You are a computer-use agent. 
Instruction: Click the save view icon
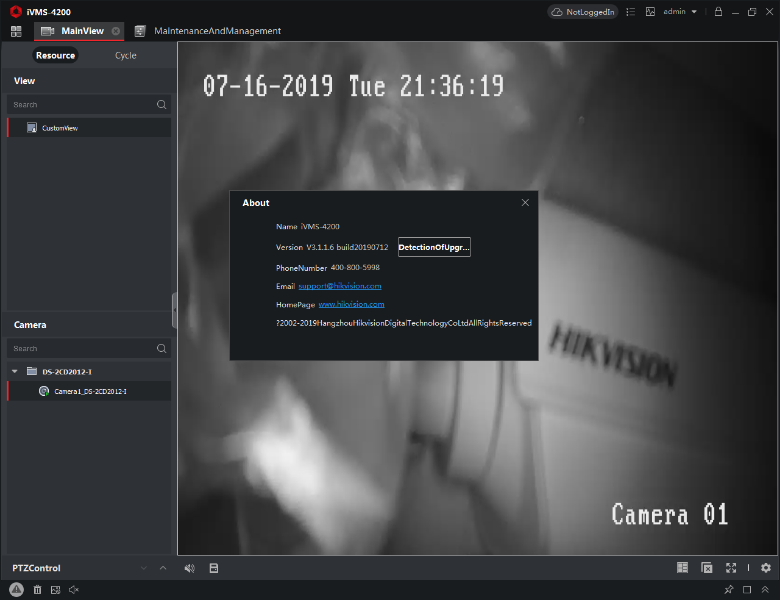(x=214, y=568)
